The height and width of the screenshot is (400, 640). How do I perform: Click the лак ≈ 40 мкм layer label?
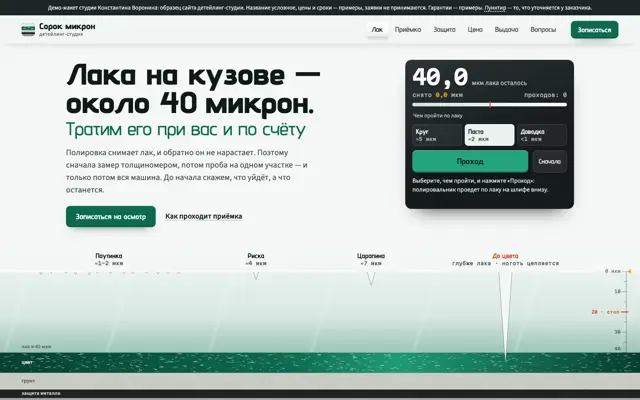pos(36,347)
